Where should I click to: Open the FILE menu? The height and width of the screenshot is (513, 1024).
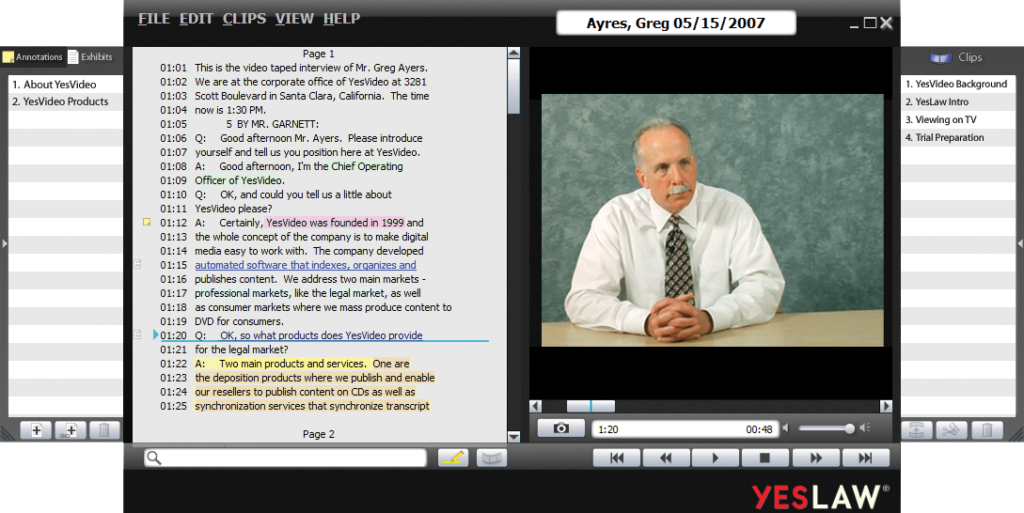point(153,19)
